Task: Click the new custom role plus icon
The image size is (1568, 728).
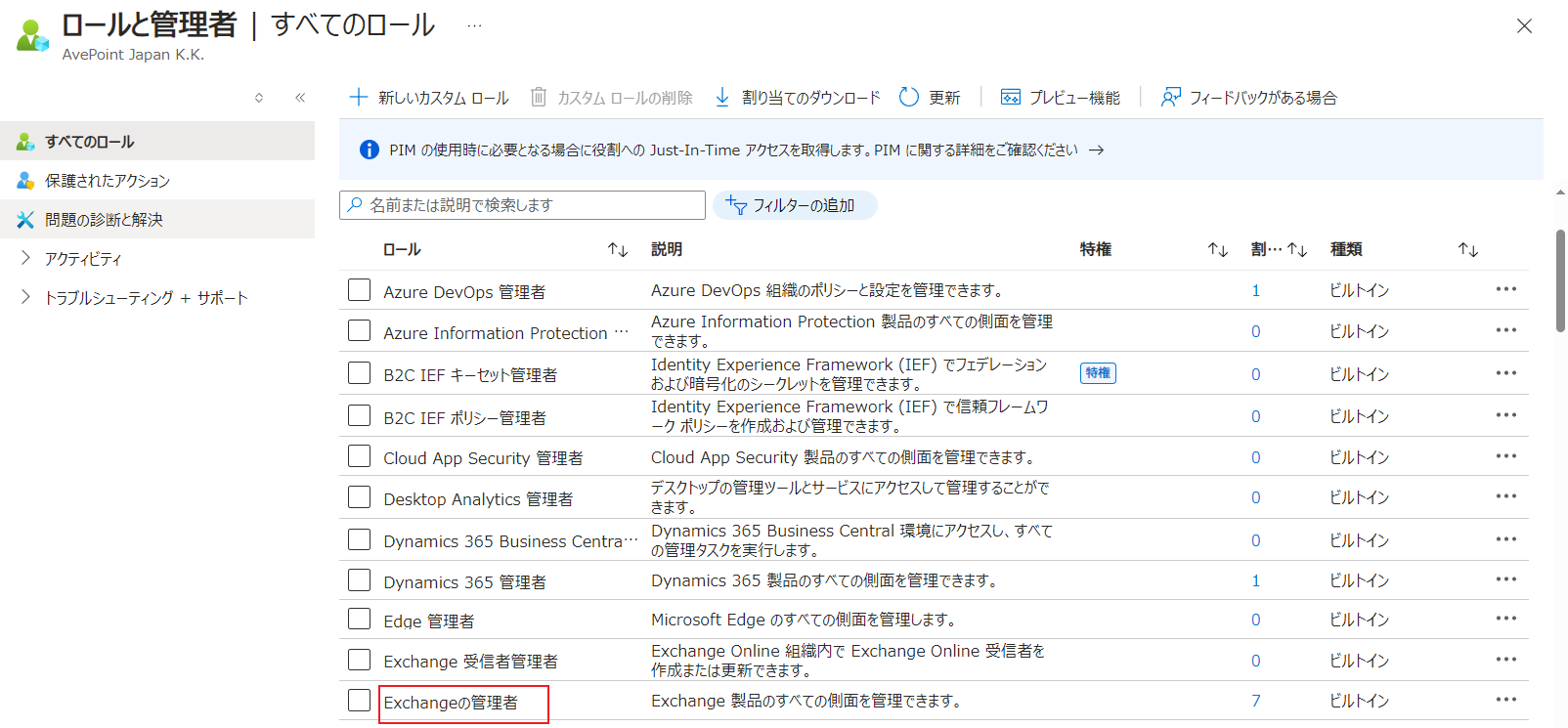Action: 359,97
